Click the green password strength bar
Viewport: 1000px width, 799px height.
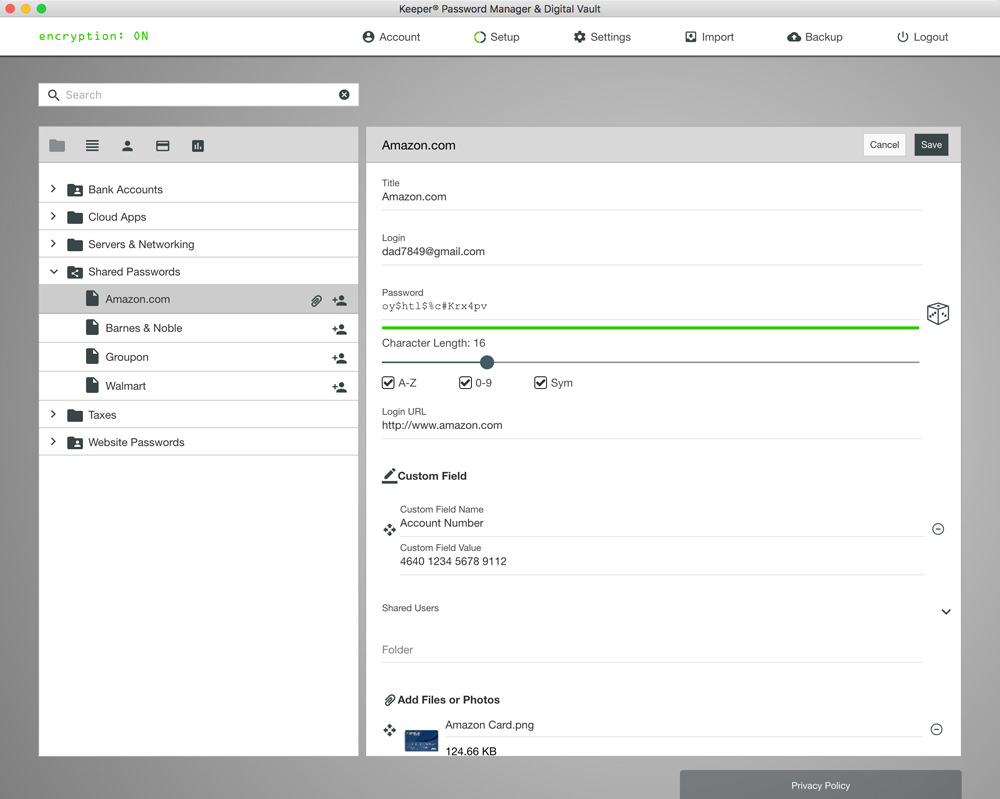coord(651,328)
